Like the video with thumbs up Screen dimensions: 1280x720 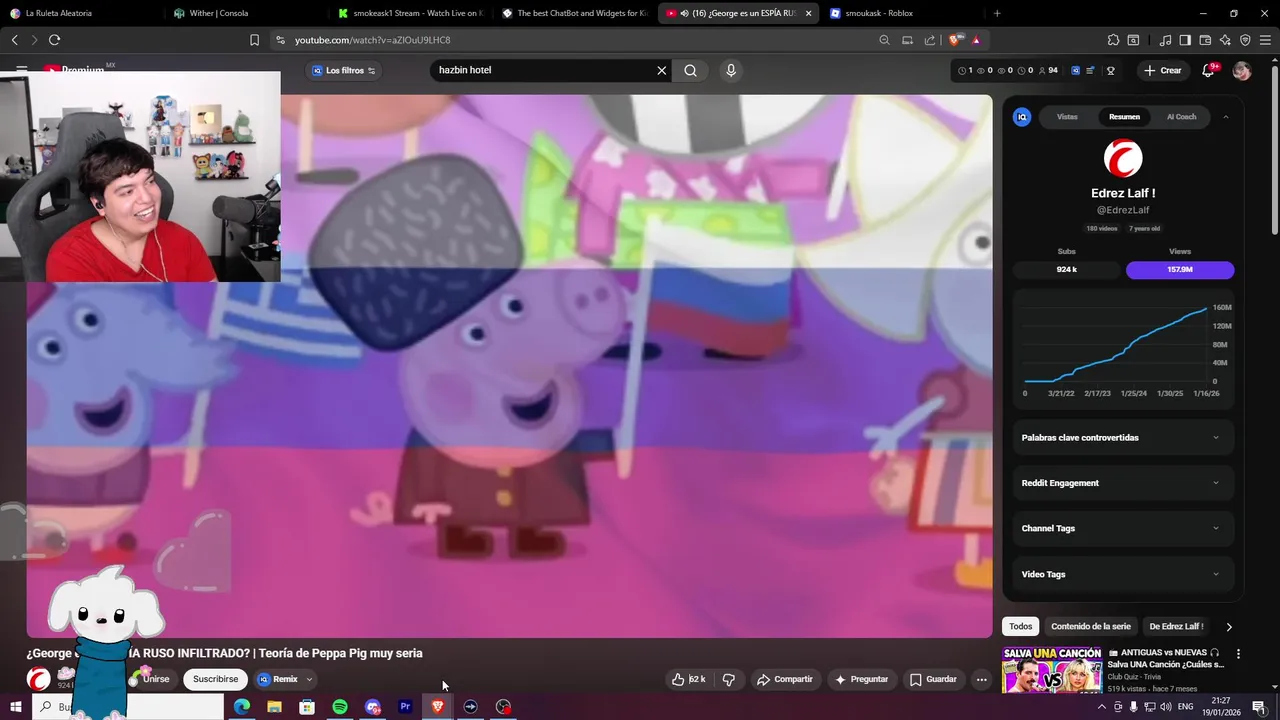pos(689,679)
